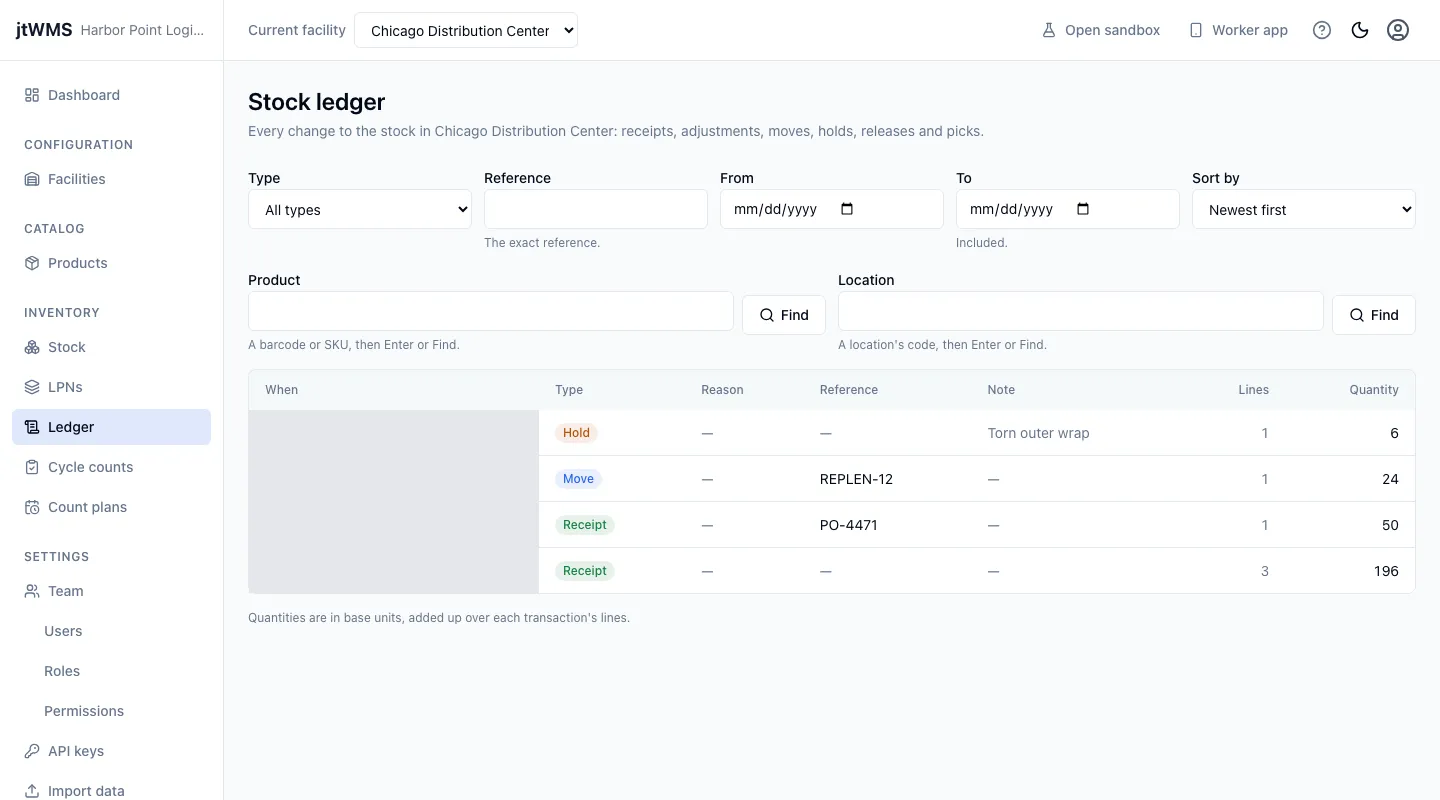Click the Products box icon
1440x800 pixels.
32,263
